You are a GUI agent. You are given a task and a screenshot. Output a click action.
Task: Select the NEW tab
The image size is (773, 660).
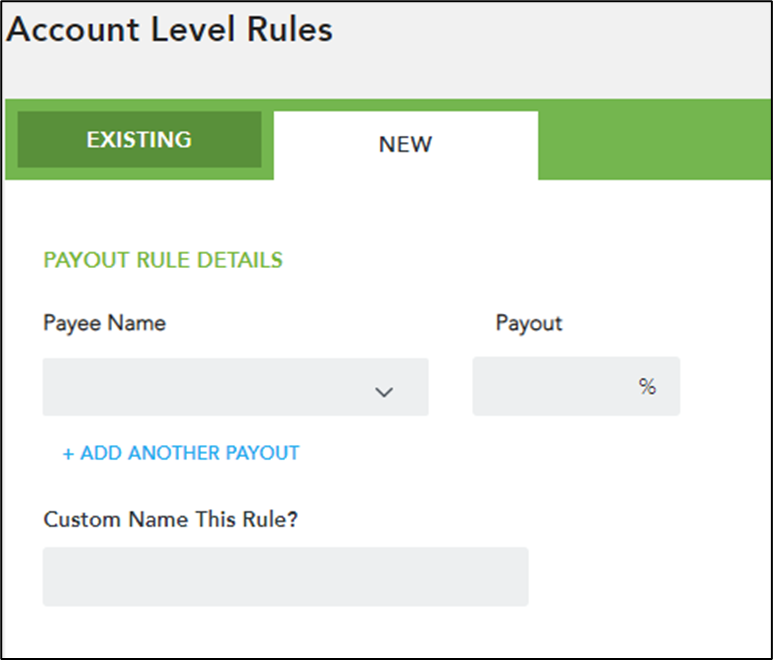(406, 145)
